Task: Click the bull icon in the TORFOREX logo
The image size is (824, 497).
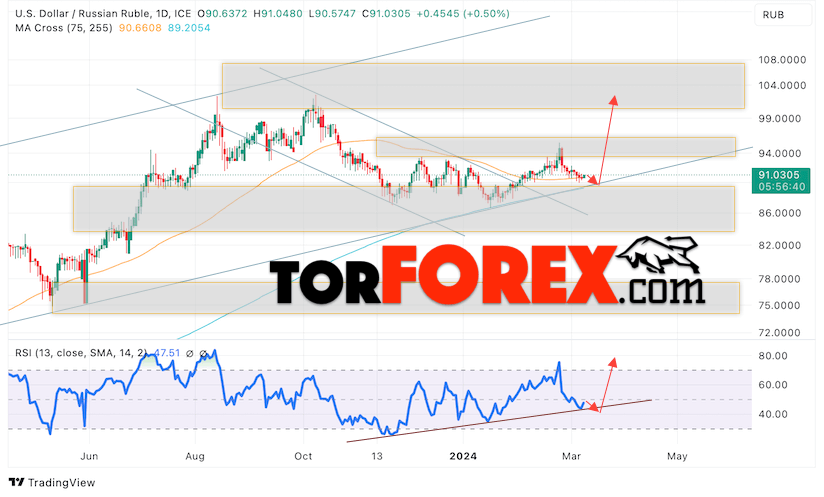Action: tap(657, 255)
